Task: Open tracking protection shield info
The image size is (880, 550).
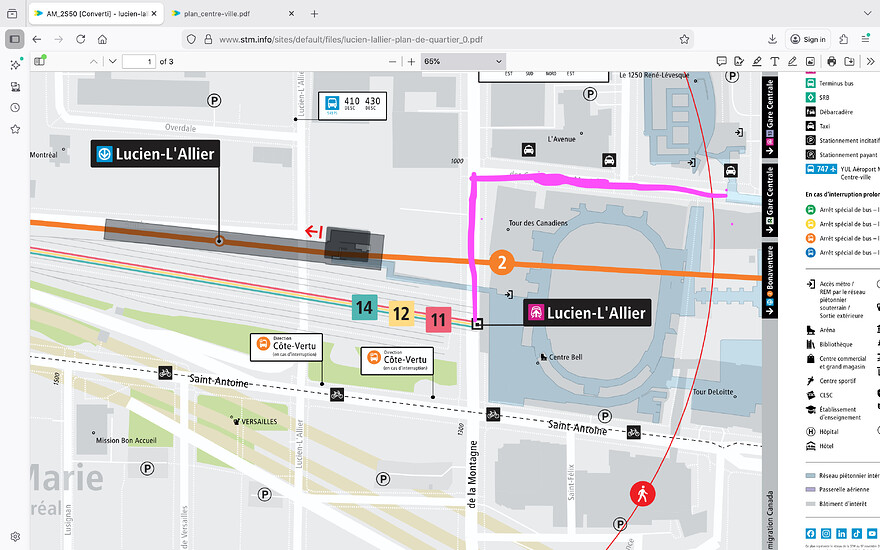Action: (x=191, y=39)
